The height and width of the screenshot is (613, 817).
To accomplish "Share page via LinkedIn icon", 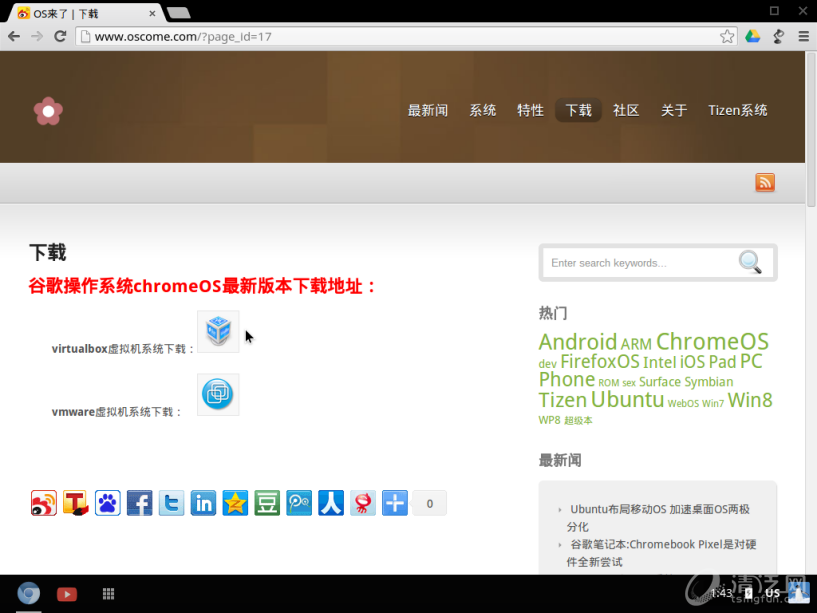I will click(x=203, y=503).
